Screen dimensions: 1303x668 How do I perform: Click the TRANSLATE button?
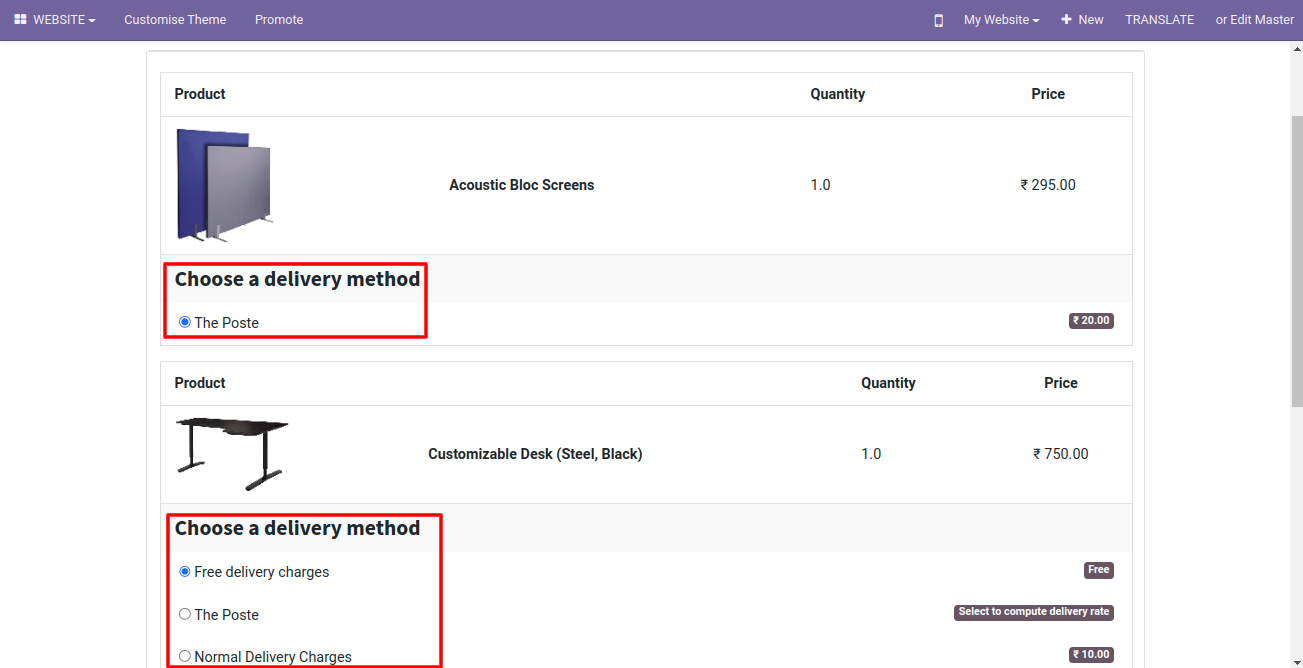click(x=1159, y=20)
